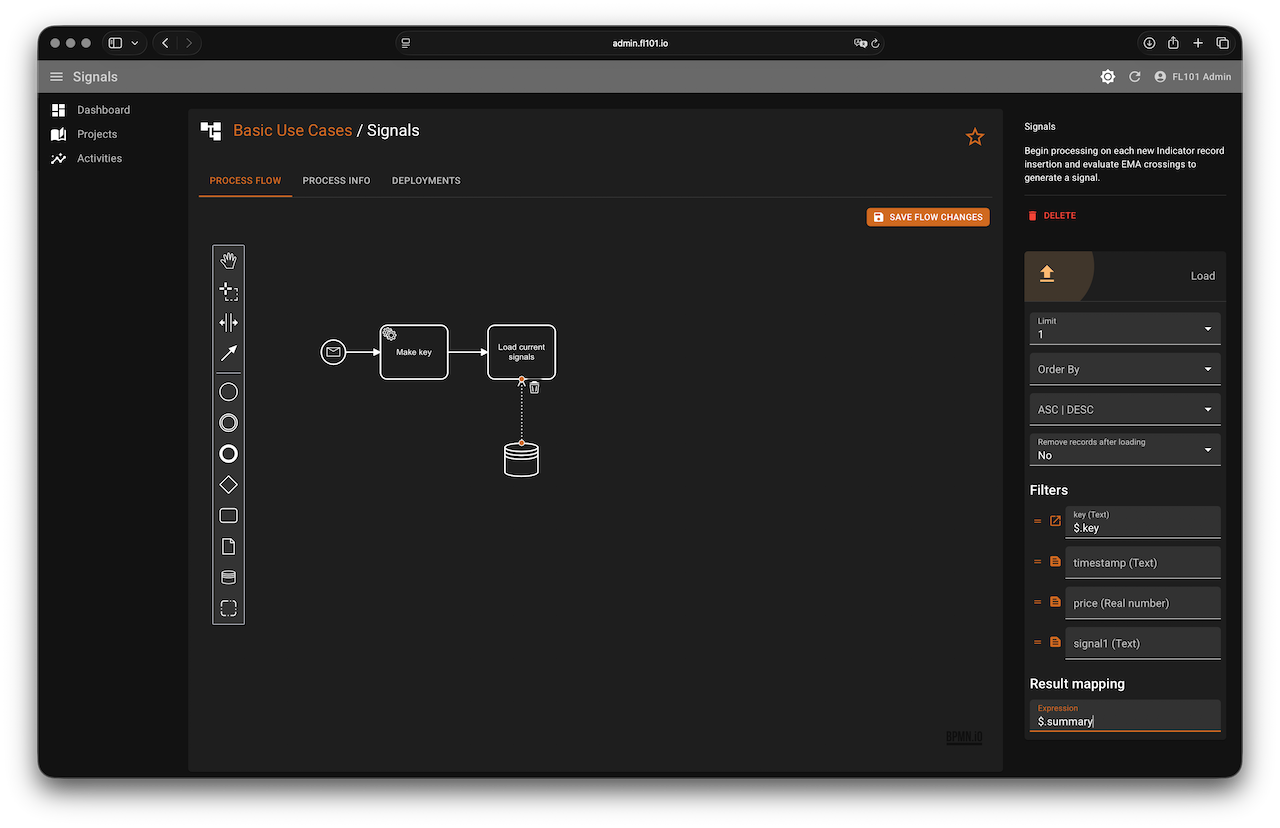The height and width of the screenshot is (828, 1280).
Task: Open the Deployments tab
Action: (426, 181)
